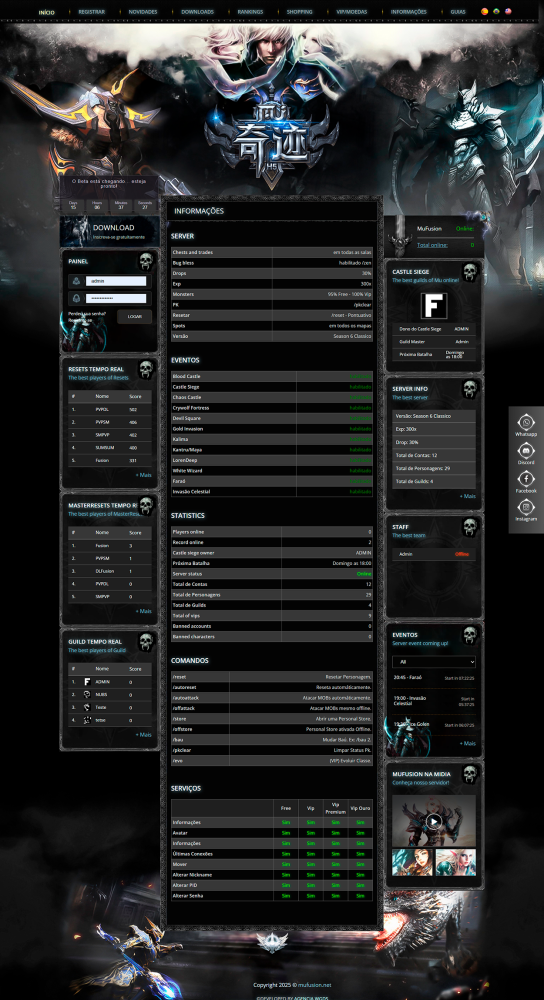544x1000 pixels.
Task: Switch language with the Spain flag icon
Action: 484,11
